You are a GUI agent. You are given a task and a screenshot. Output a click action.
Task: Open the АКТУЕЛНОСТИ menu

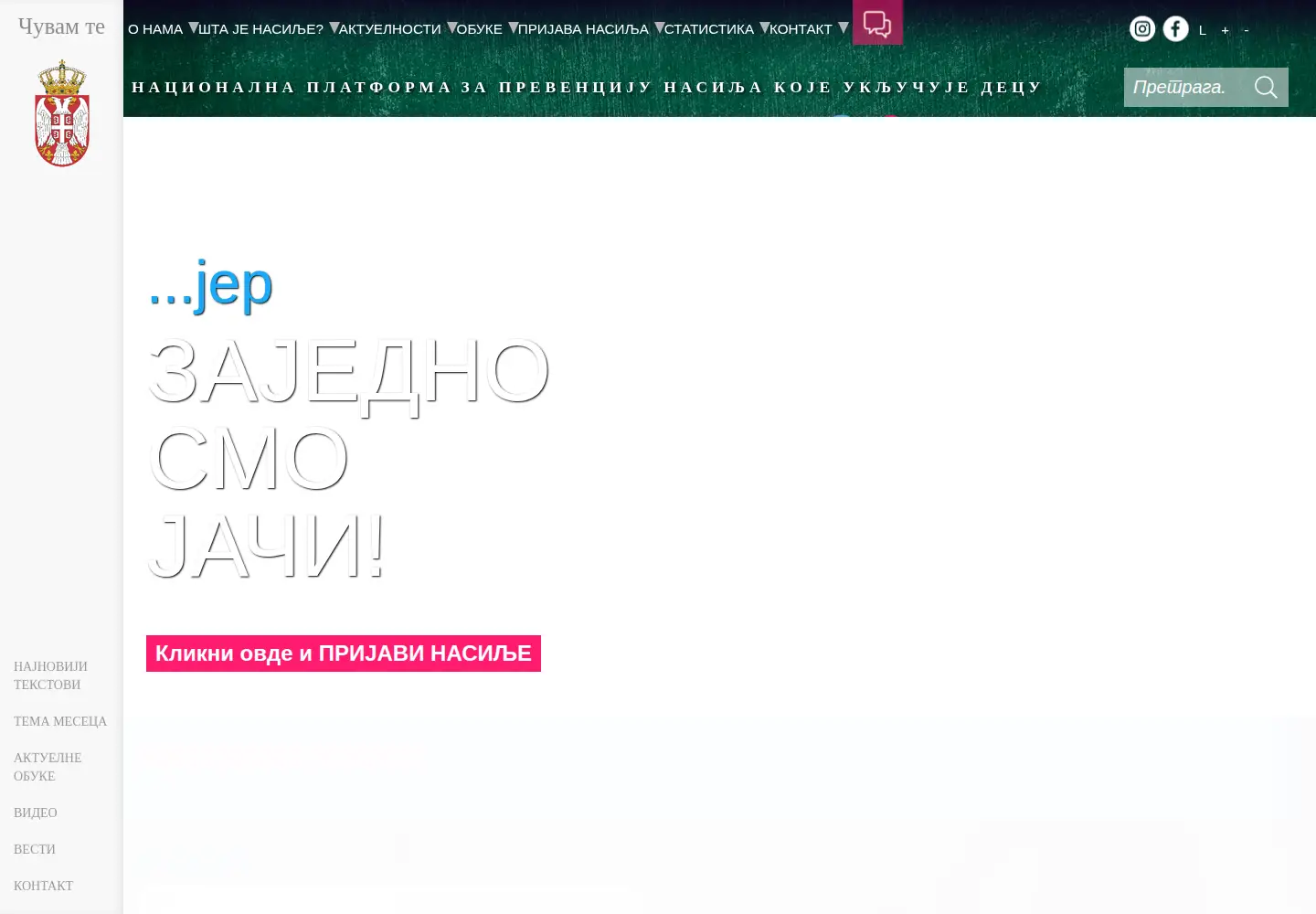point(390,29)
